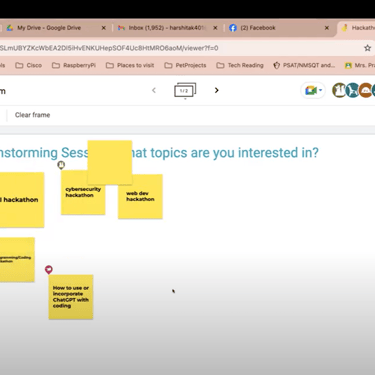Viewport: 375px width, 375px height.
Task: Go to the previous Jamboard frame
Action: click(154, 90)
